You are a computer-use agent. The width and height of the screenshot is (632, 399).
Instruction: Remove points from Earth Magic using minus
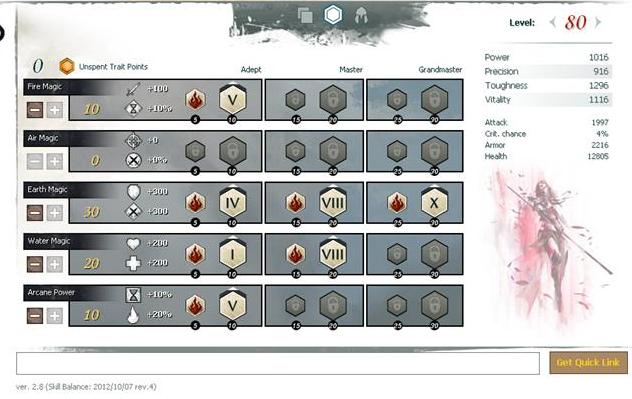(x=35, y=213)
